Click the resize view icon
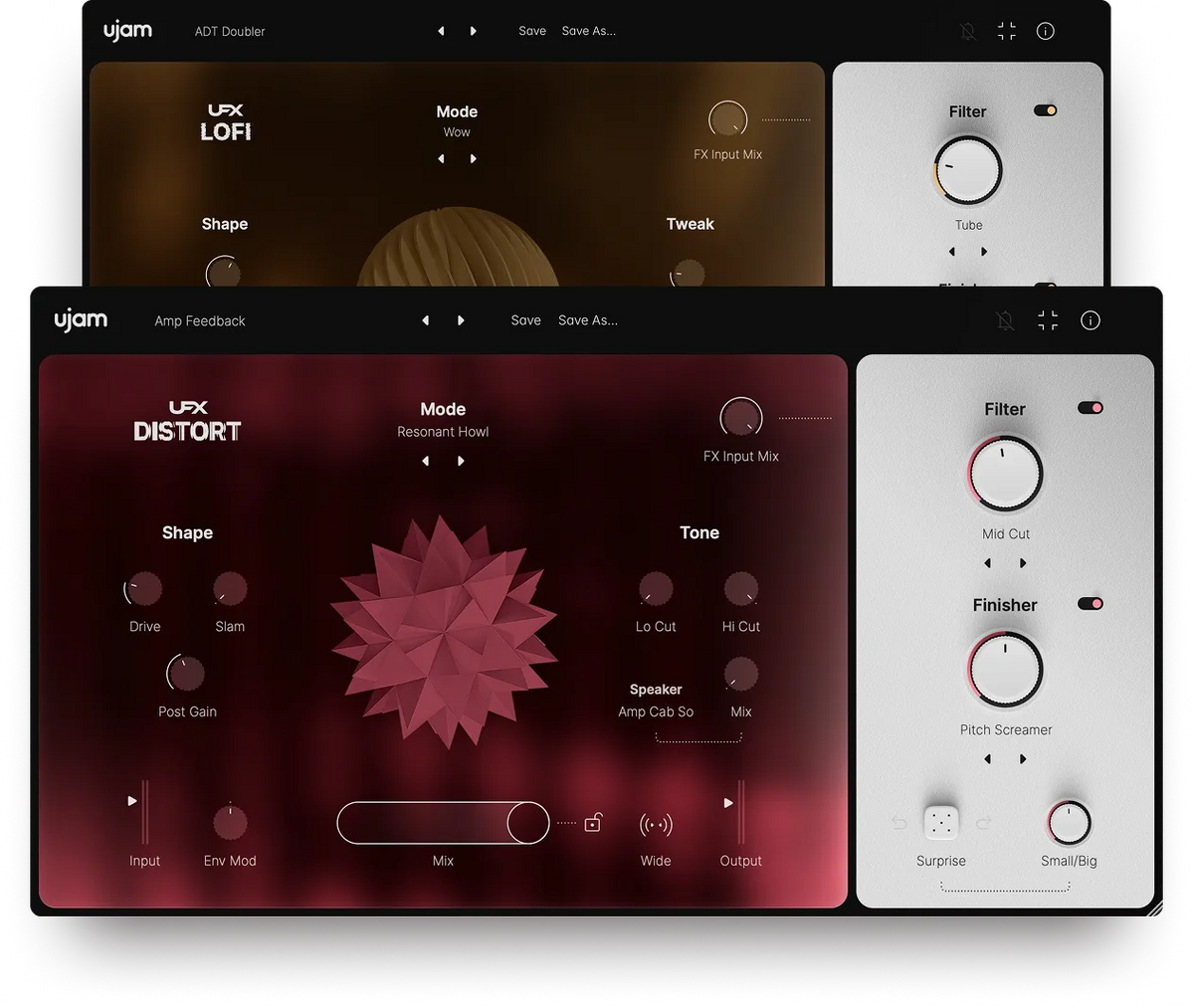The image size is (1194, 1008). [x=1047, y=320]
